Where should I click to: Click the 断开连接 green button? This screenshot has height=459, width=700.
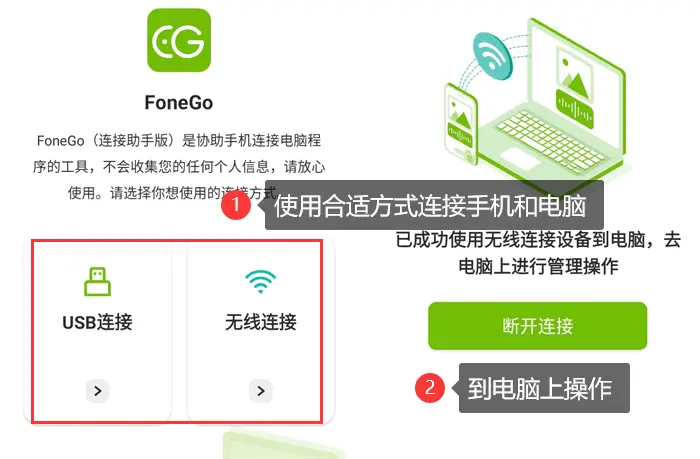coord(538,325)
